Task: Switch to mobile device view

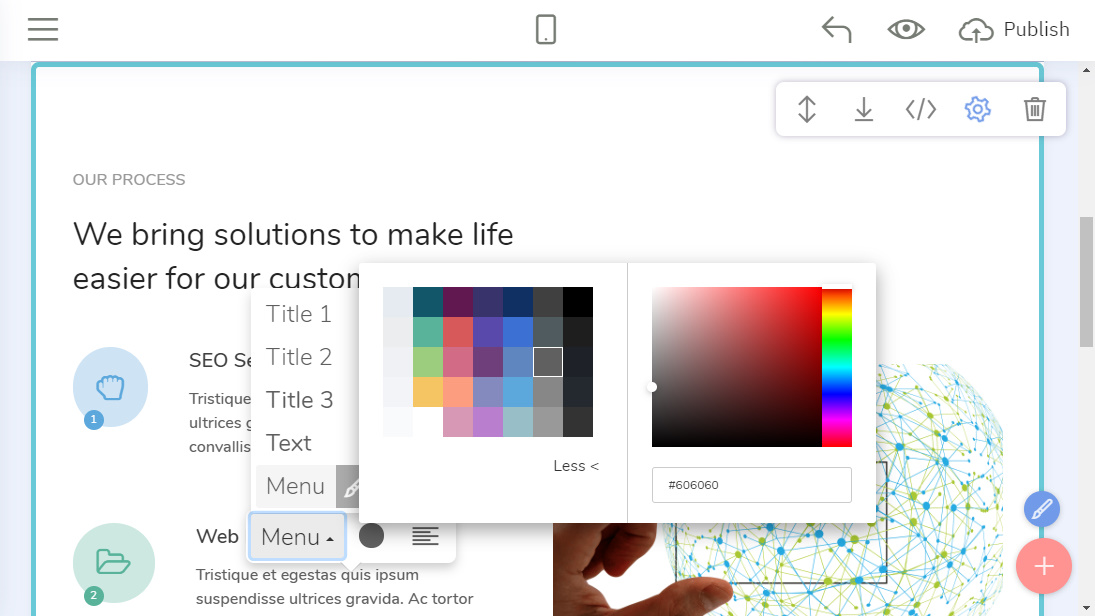Action: coord(546,30)
